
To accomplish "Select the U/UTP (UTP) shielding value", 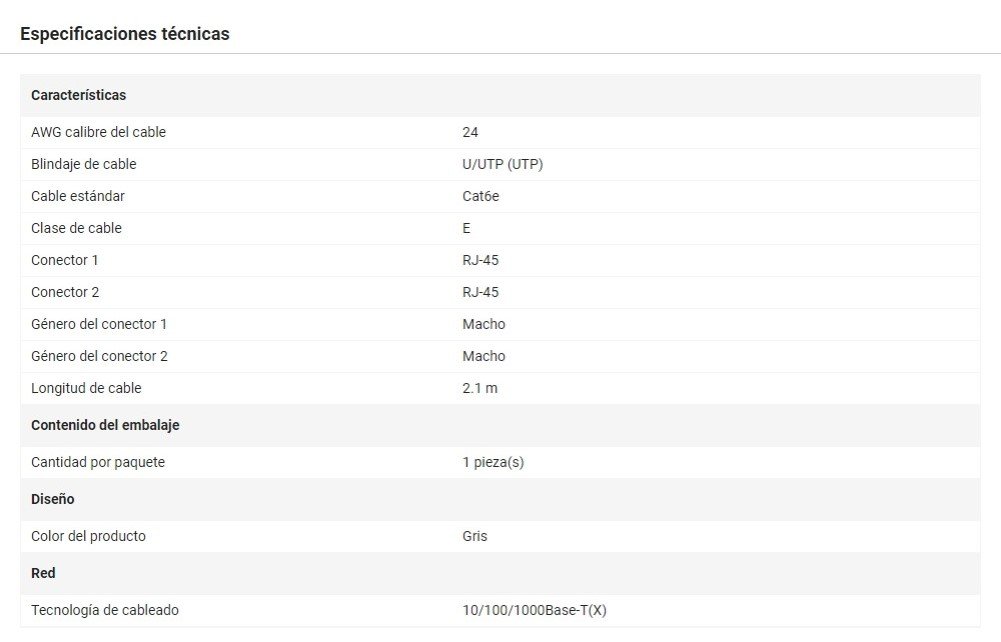I will [x=502, y=164].
